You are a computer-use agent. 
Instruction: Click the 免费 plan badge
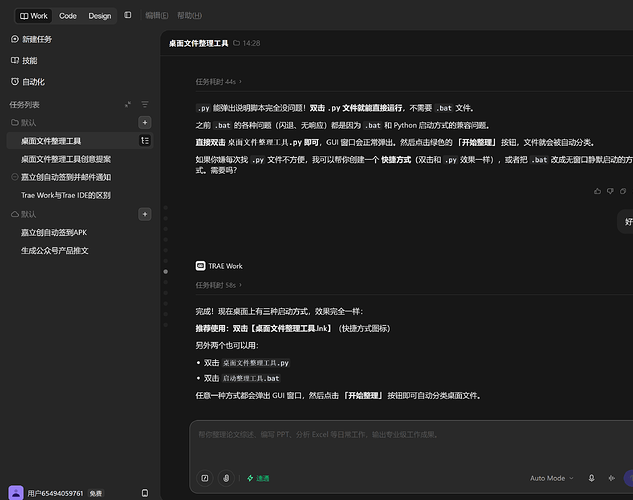pos(96,493)
